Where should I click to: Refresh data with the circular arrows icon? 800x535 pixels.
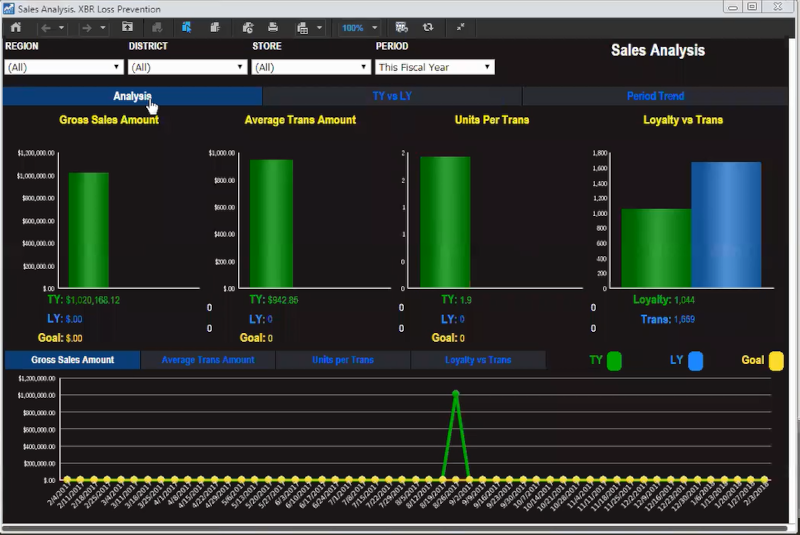click(428, 28)
